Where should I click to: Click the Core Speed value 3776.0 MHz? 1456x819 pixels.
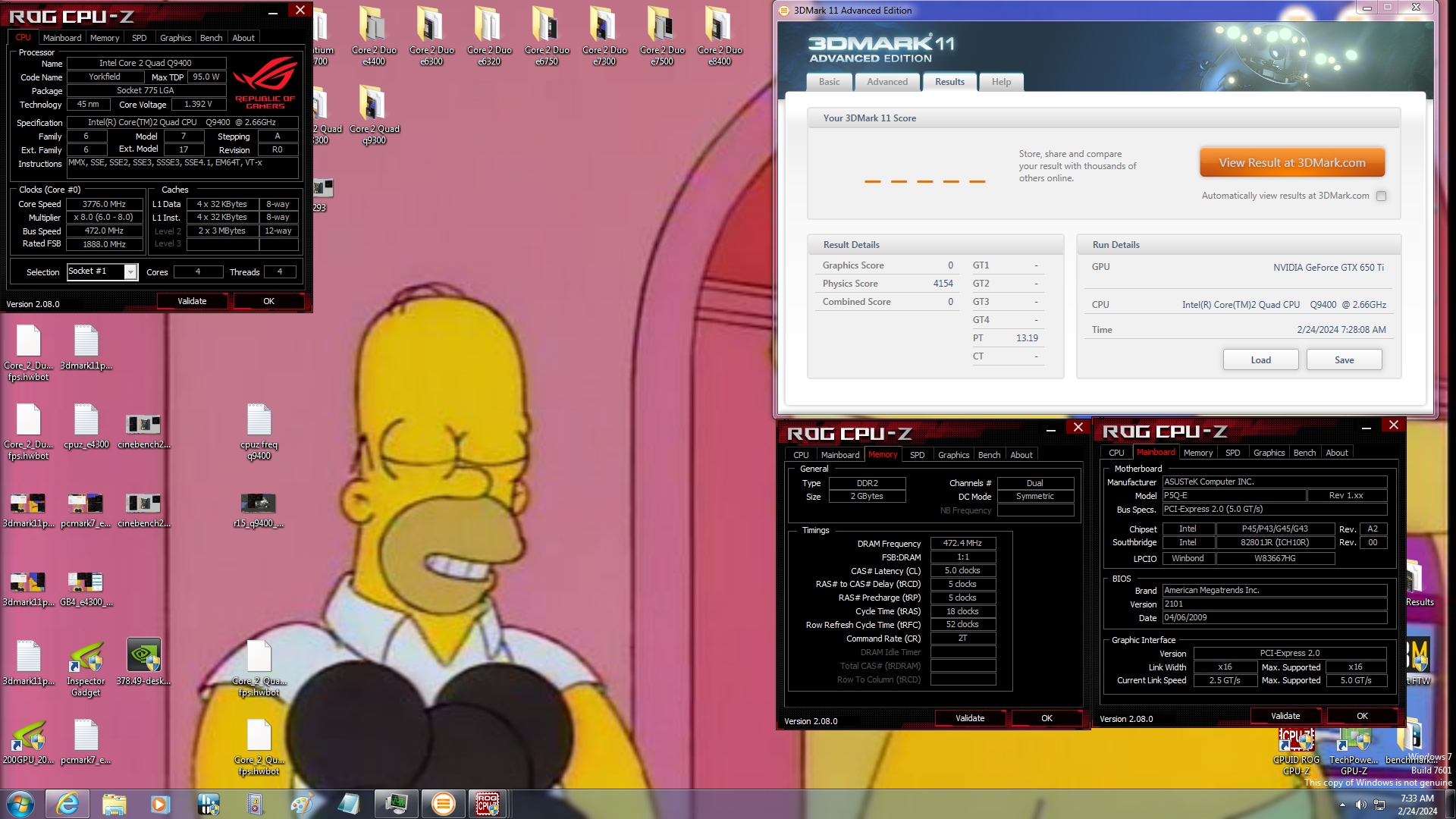[104, 204]
